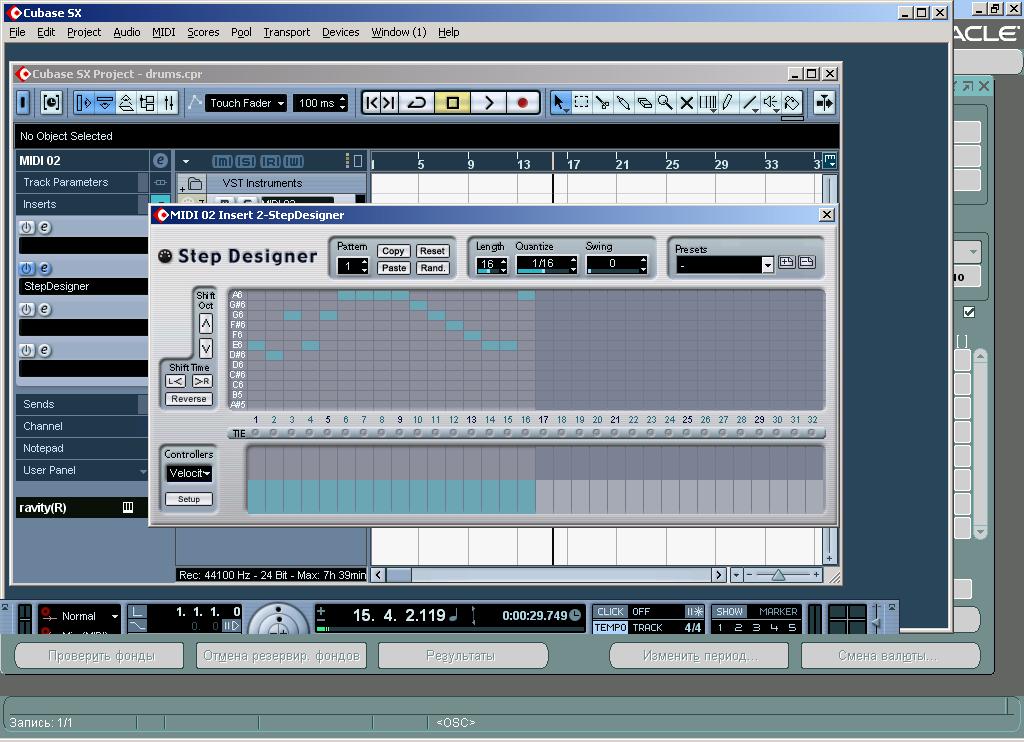Expand the Channel inspector section
Viewport: 1024px width, 742px height.
[x=82, y=426]
